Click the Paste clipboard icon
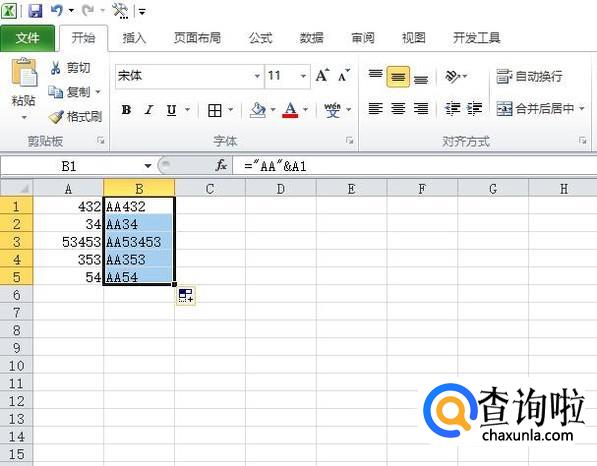Screen dimensions: 597x466 tap(24, 72)
